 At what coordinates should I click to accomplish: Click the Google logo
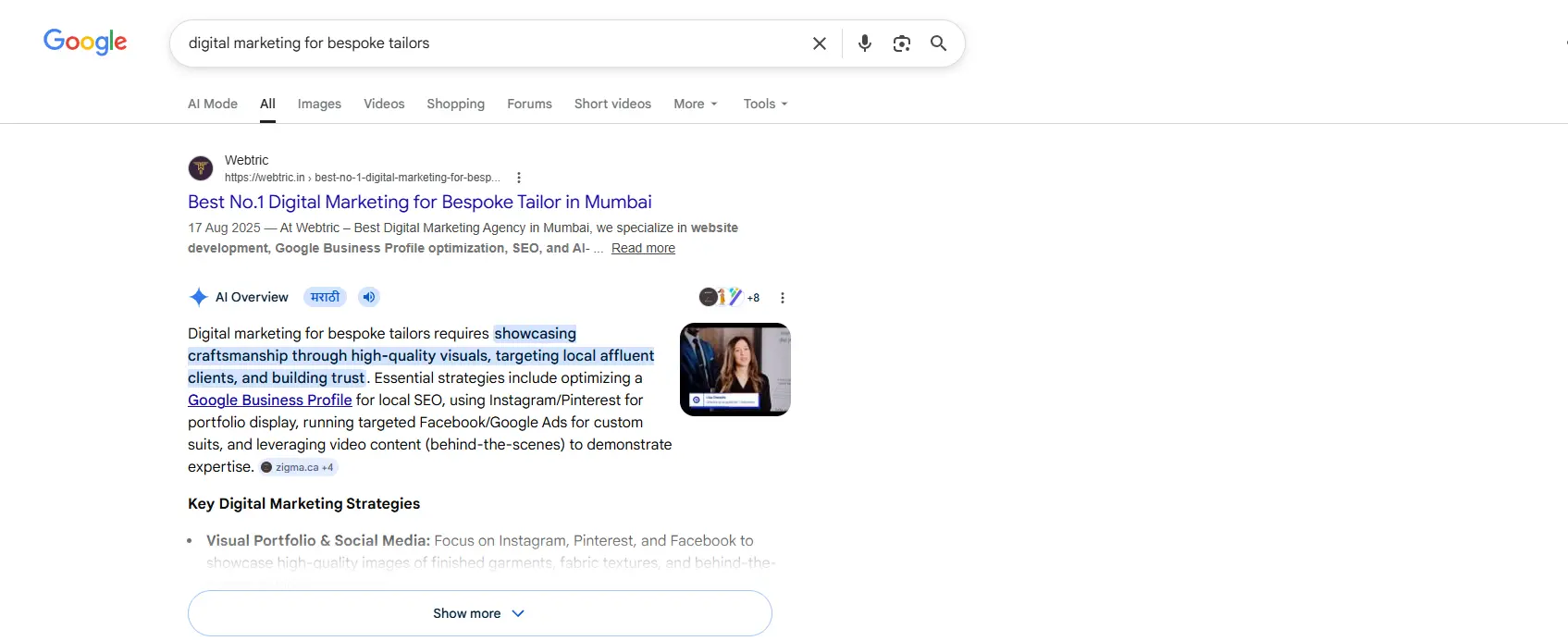(x=85, y=42)
